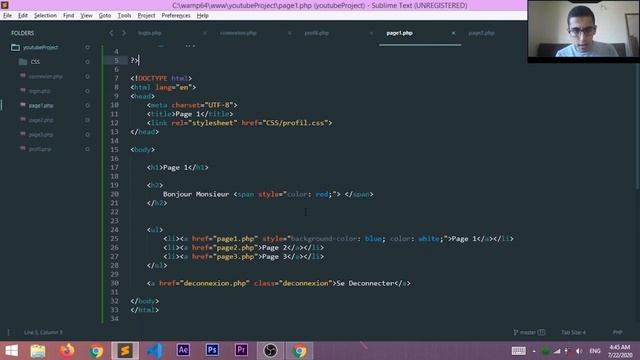Click Se Deconnecter link text in code
The height and width of the screenshot is (360, 640).
[365, 283]
